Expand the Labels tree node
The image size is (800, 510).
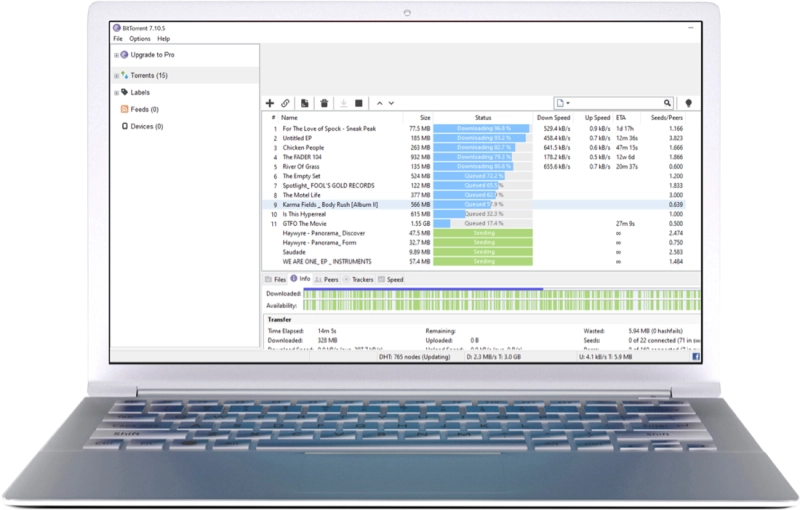[116, 93]
